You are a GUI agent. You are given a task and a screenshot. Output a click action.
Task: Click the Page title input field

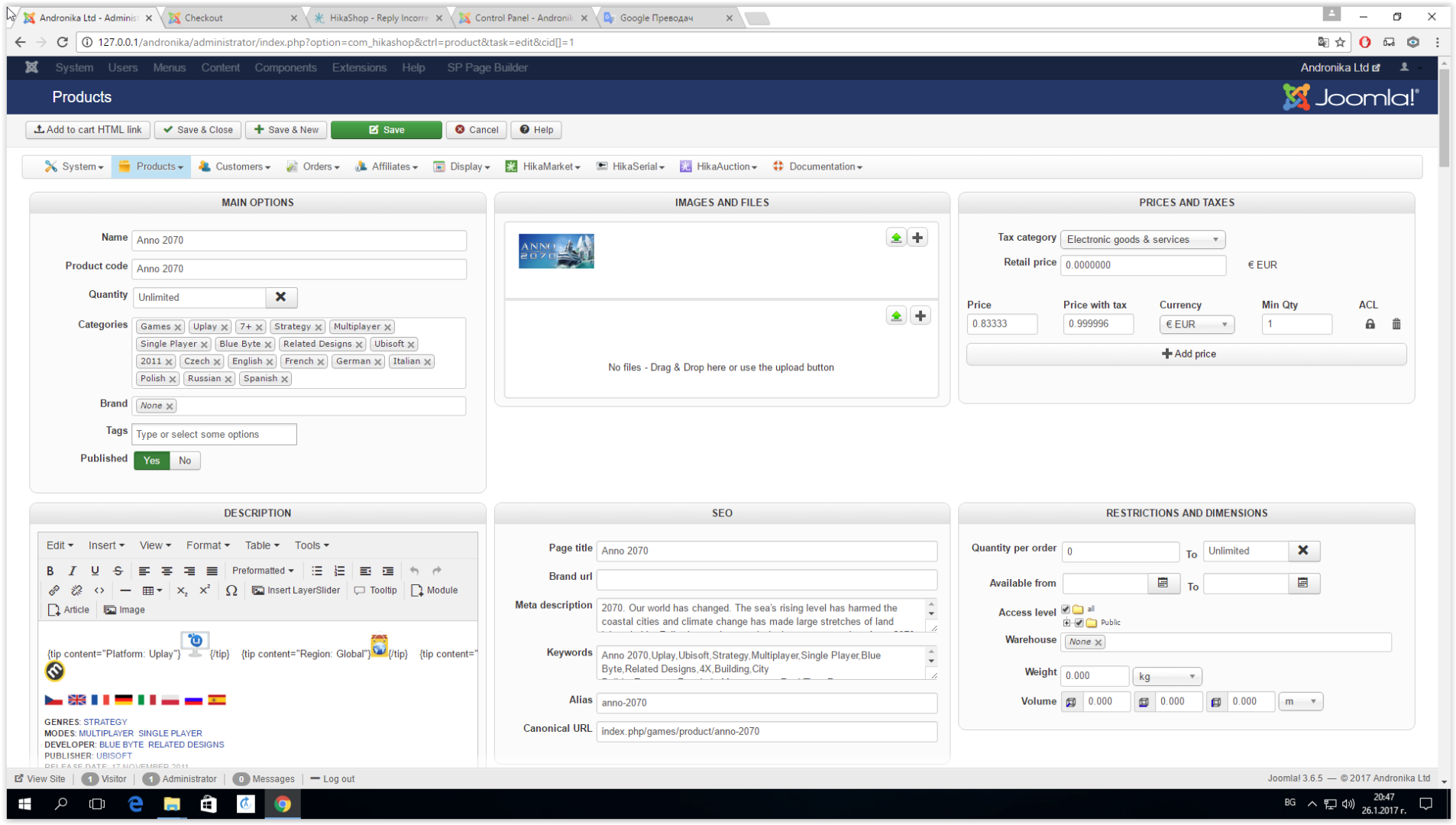click(766, 551)
